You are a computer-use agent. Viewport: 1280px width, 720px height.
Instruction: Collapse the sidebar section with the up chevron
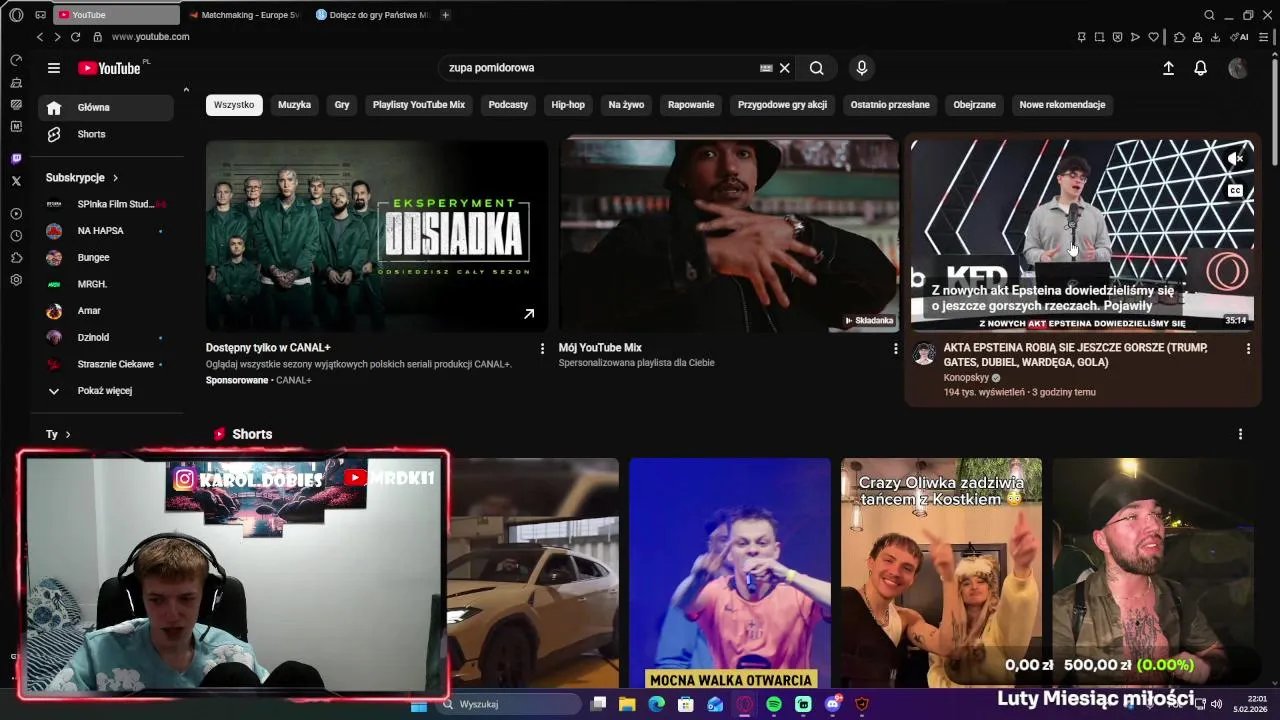pos(185,90)
